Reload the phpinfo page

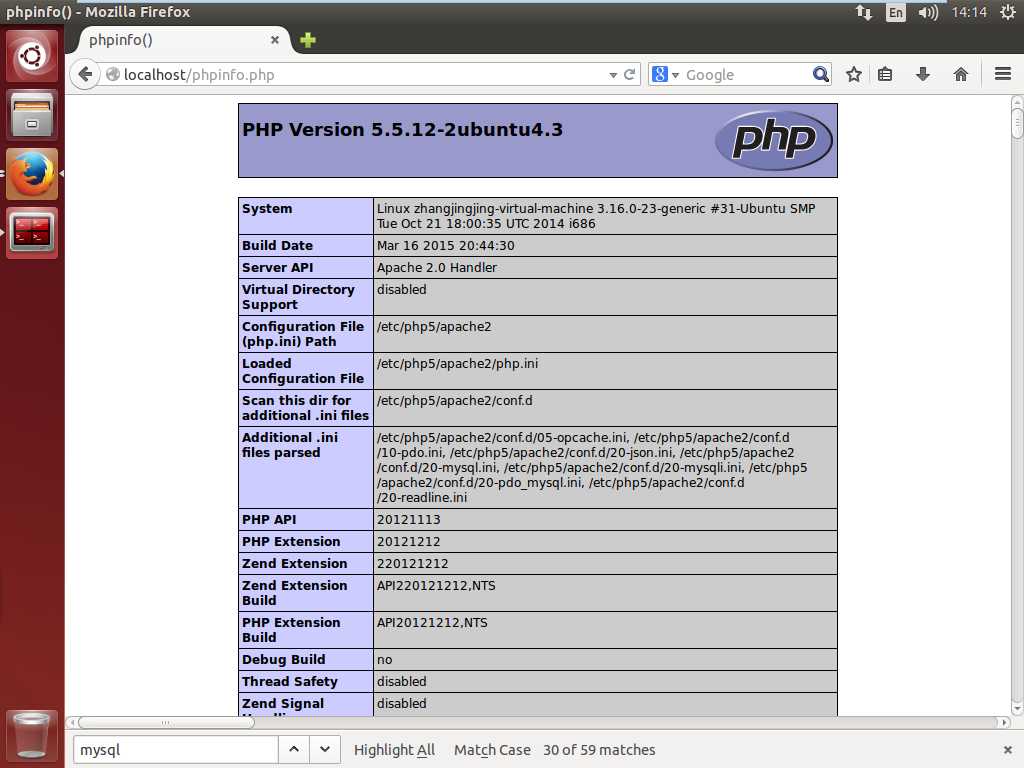click(x=630, y=74)
